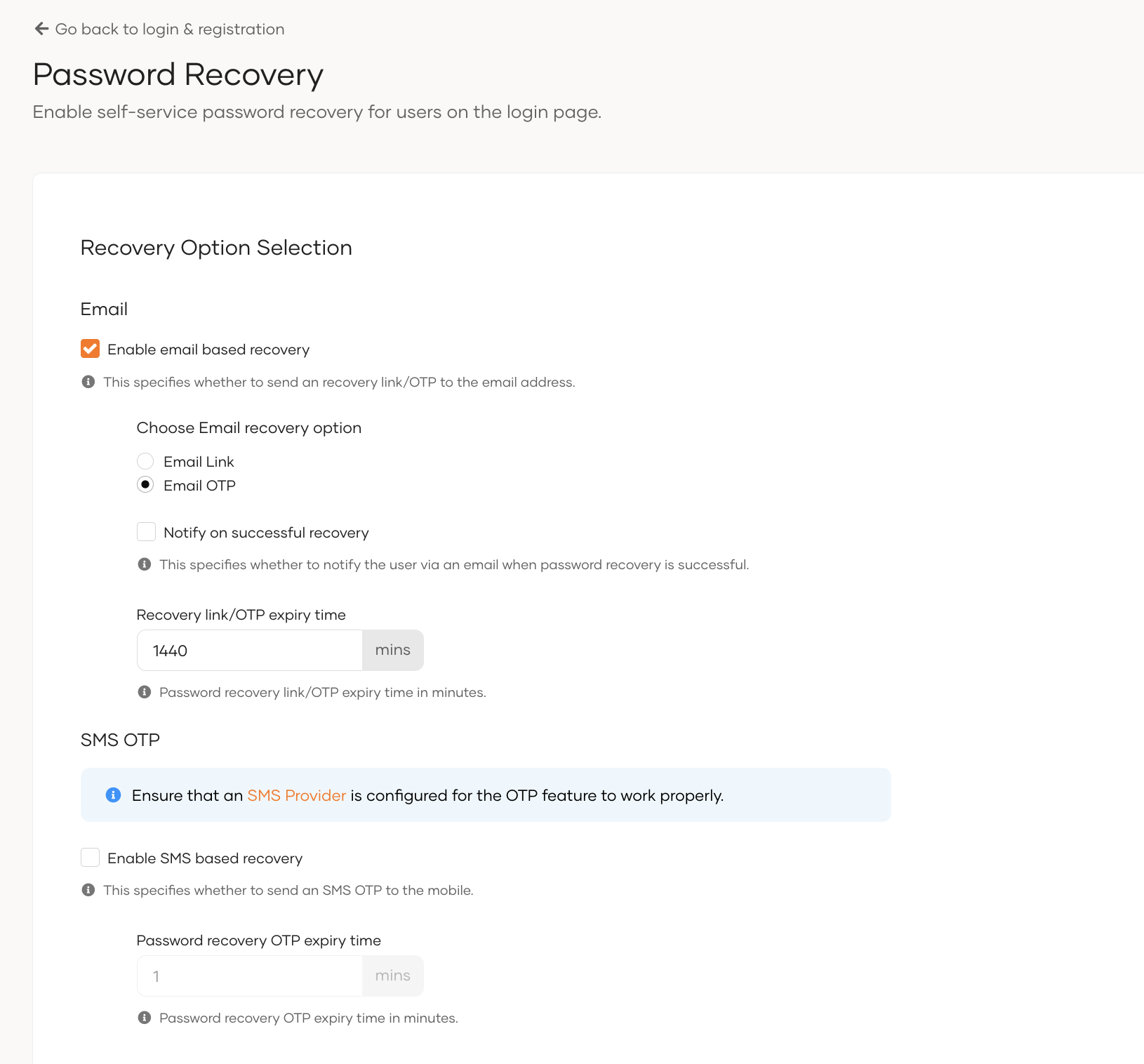Click the mins label beside 1440 field
This screenshot has height=1064, width=1144.
tap(392, 650)
